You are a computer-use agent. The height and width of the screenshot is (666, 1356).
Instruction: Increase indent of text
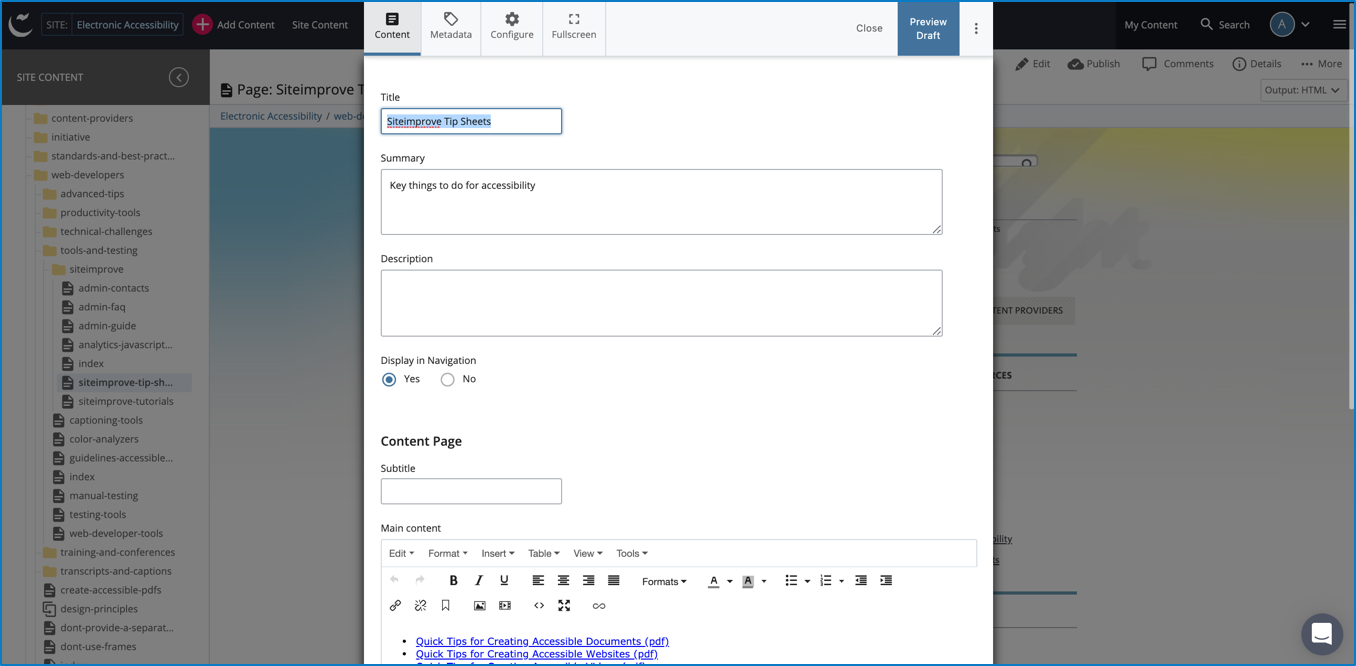[886, 581]
